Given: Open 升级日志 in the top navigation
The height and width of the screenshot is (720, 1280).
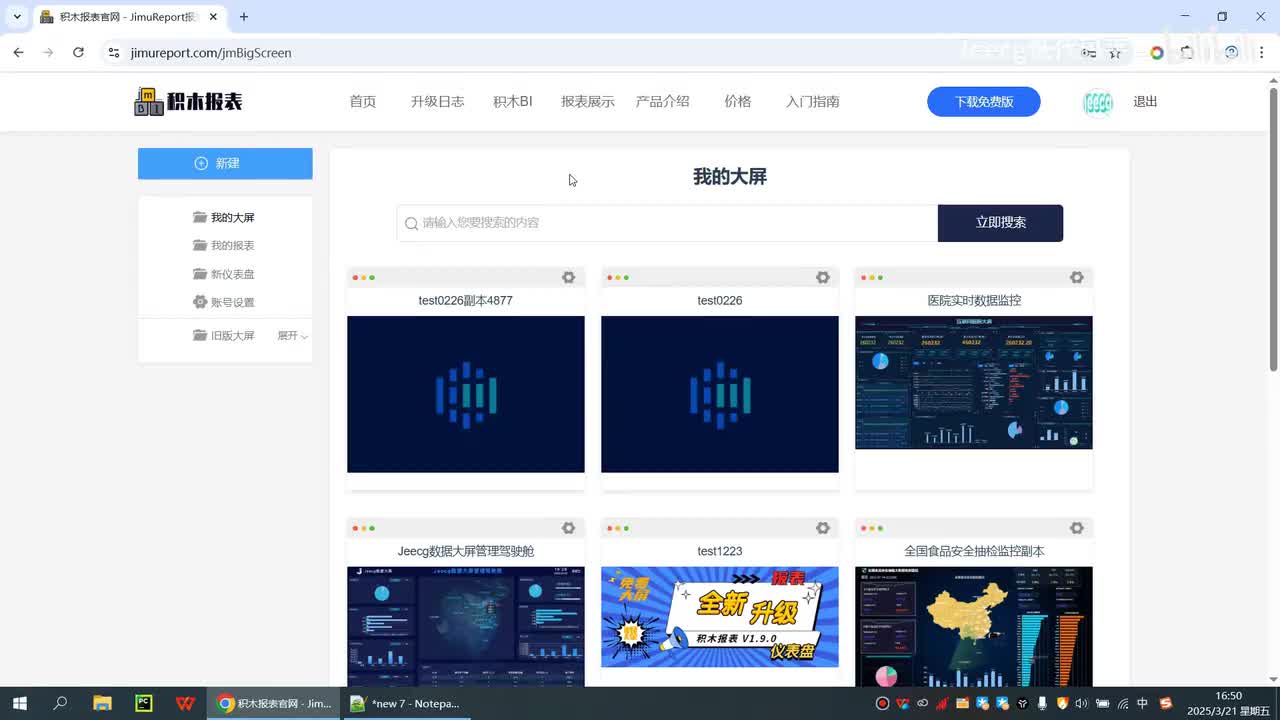Looking at the screenshot, I should 437,102.
